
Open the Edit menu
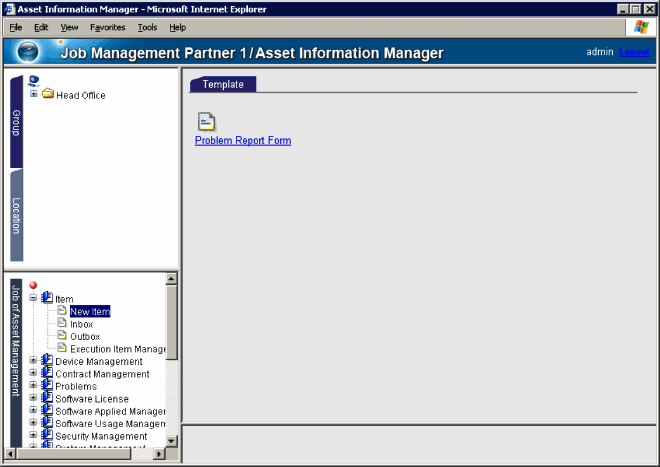tap(41, 27)
